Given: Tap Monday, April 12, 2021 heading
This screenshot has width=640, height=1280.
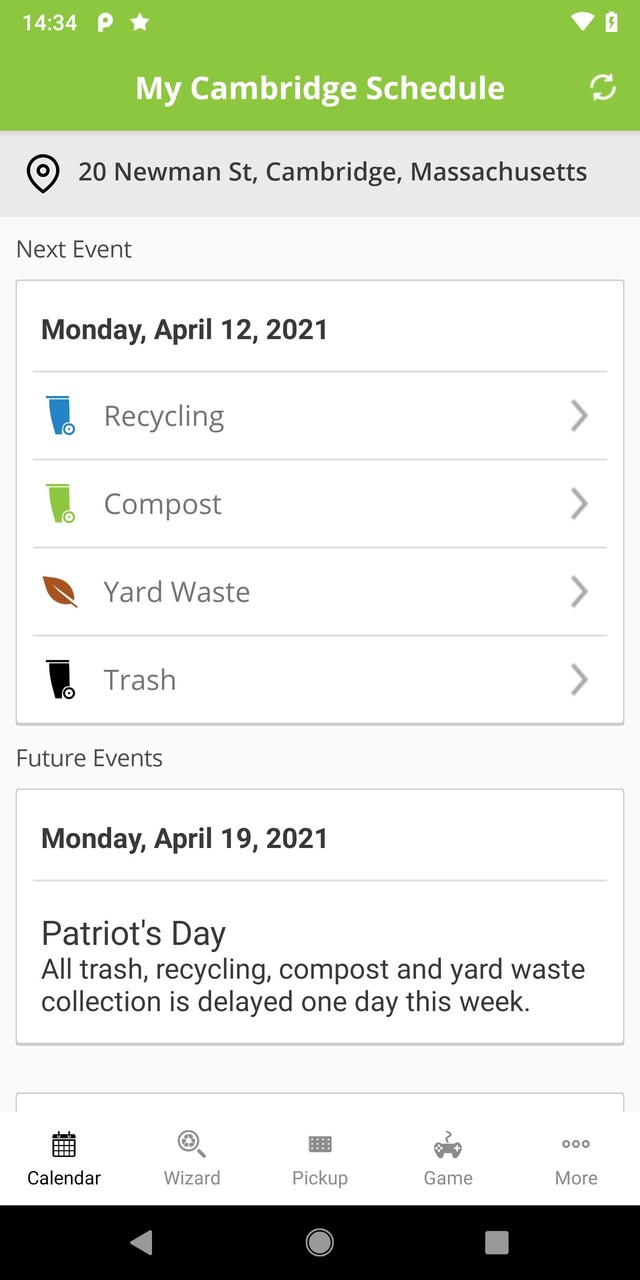Looking at the screenshot, I should point(184,329).
